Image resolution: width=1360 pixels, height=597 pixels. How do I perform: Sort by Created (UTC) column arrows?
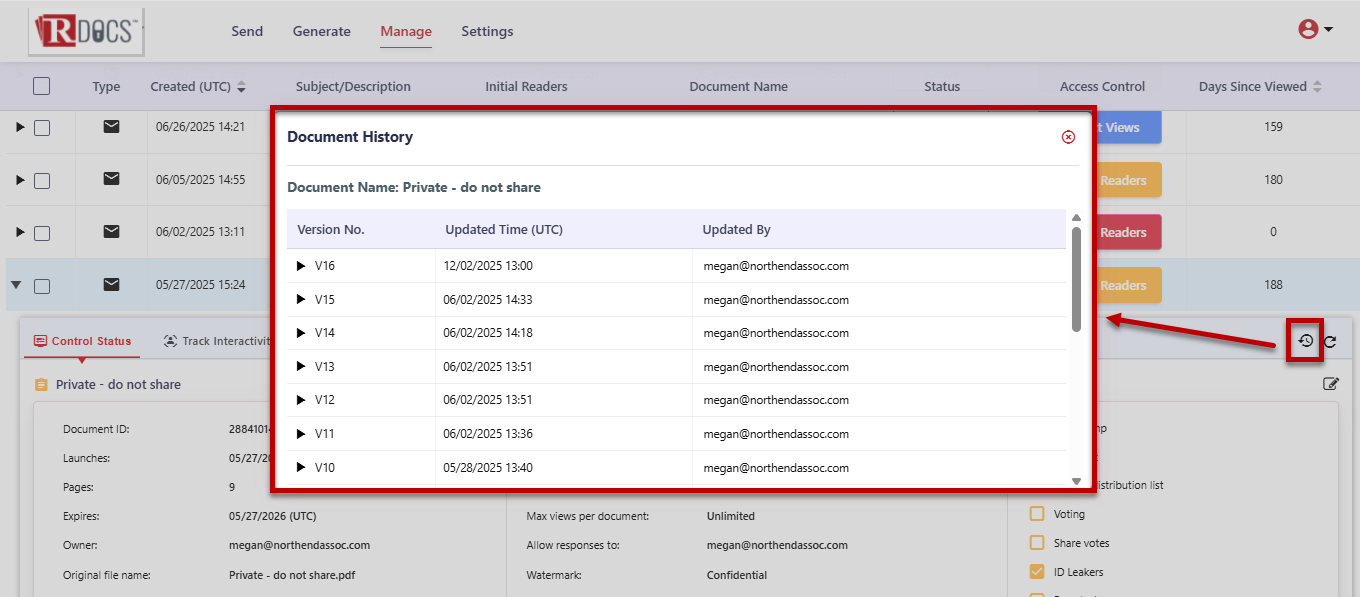pos(241,87)
